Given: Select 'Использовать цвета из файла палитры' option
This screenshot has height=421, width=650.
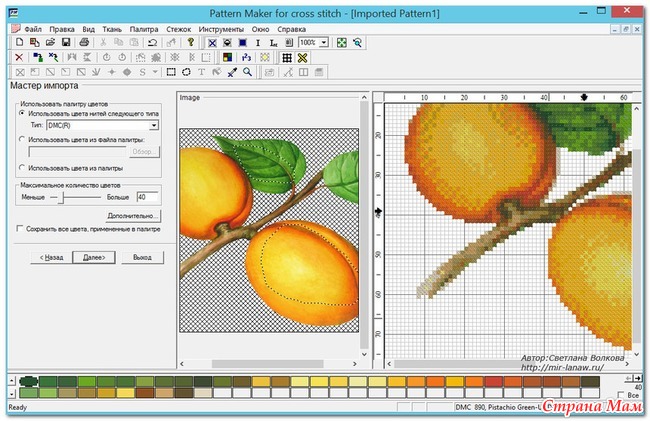Looking at the screenshot, I should (x=23, y=140).
